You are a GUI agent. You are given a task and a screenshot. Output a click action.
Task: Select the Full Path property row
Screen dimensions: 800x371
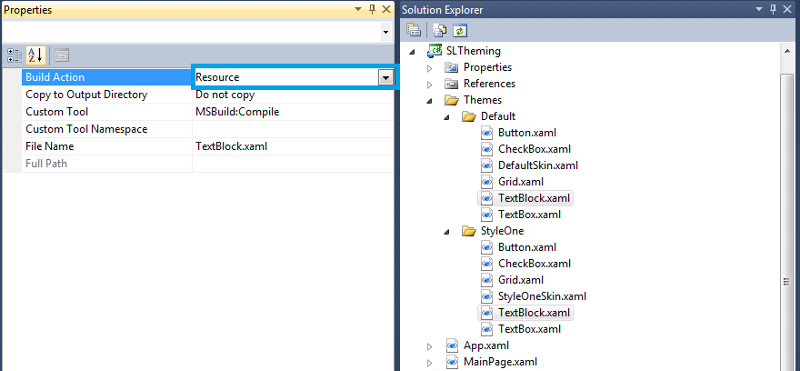pyautogui.click(x=209, y=164)
